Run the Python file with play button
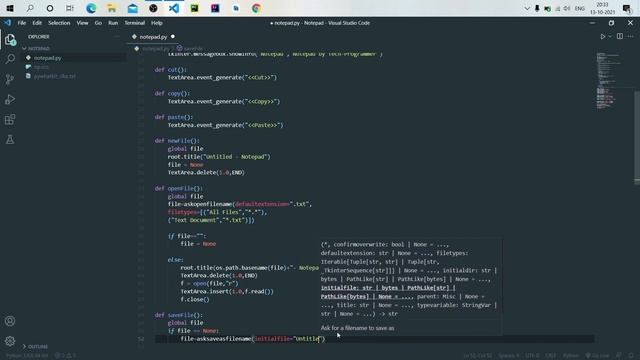 click(x=603, y=36)
